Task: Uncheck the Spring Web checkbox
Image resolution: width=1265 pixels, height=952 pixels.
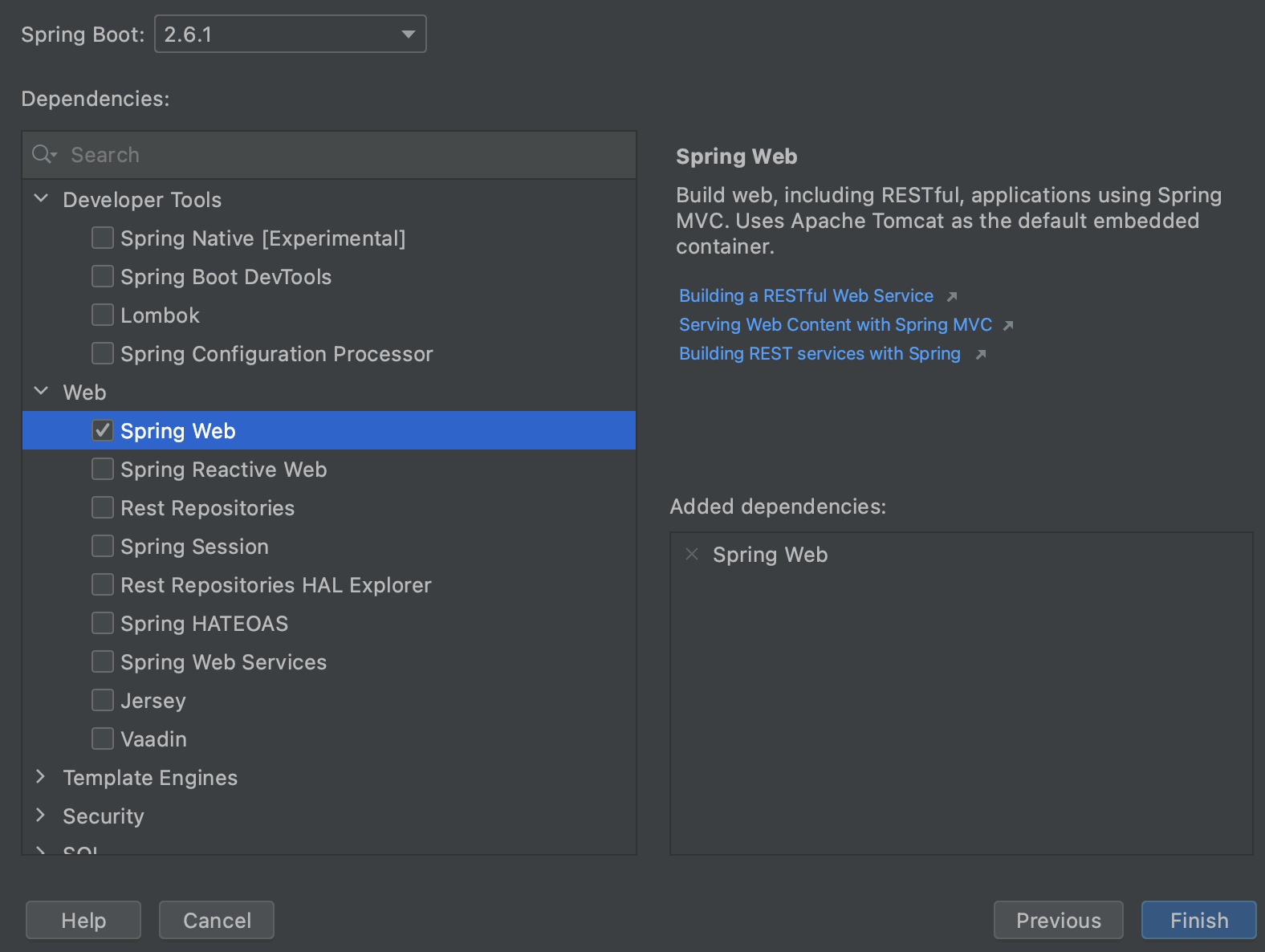Action: tap(103, 430)
